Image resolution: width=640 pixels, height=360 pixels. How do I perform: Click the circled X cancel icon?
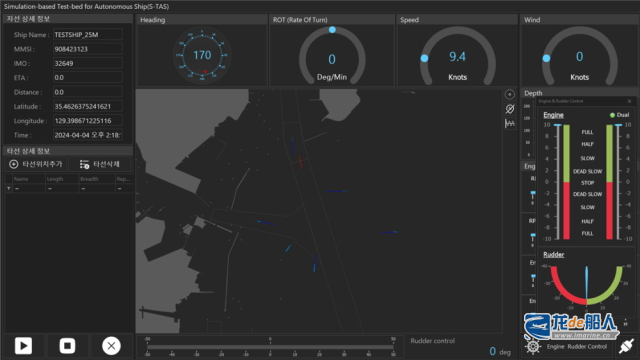click(111, 346)
